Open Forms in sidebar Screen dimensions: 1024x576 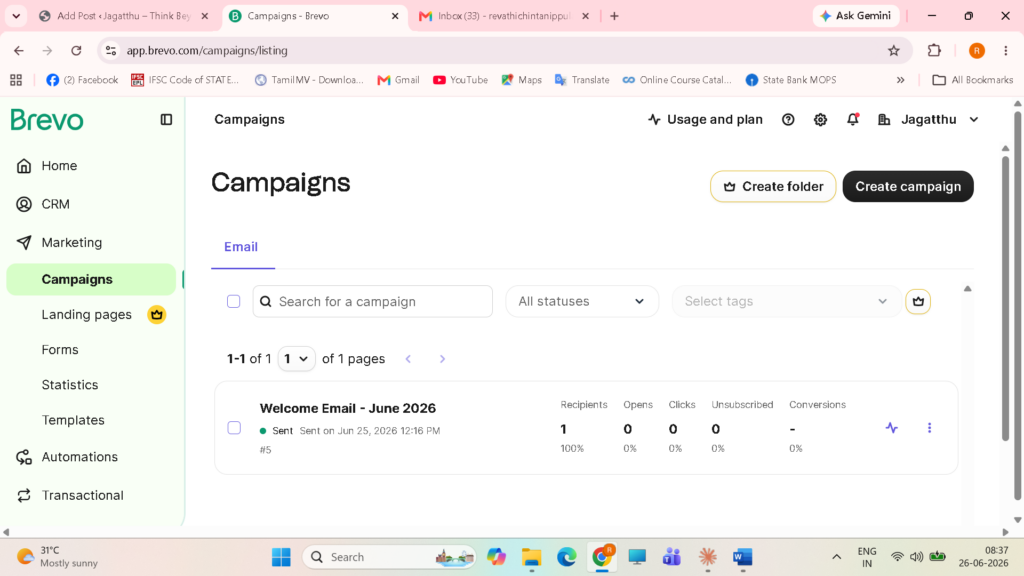click(60, 350)
